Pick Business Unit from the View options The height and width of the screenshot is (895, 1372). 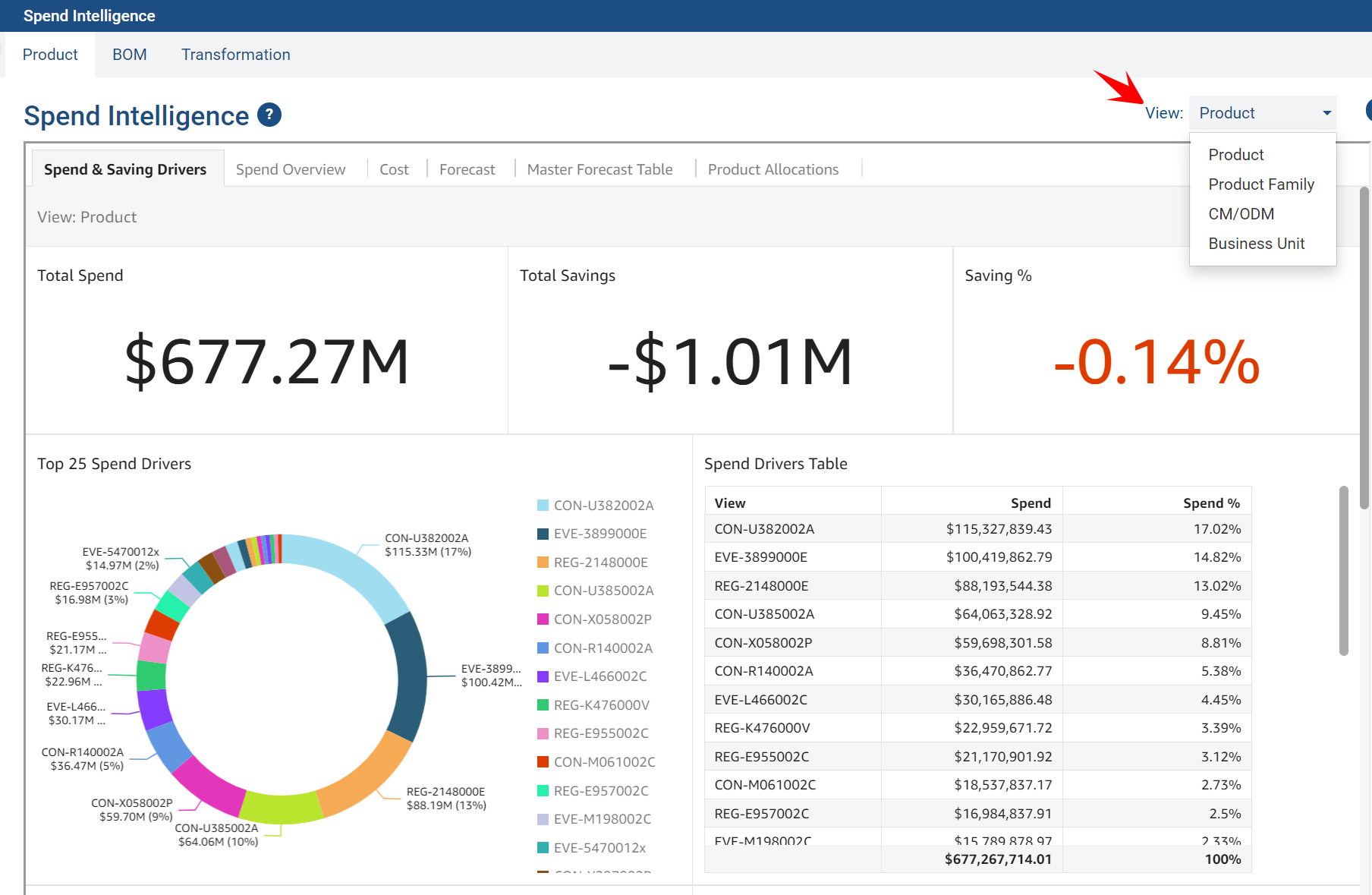coord(1256,244)
